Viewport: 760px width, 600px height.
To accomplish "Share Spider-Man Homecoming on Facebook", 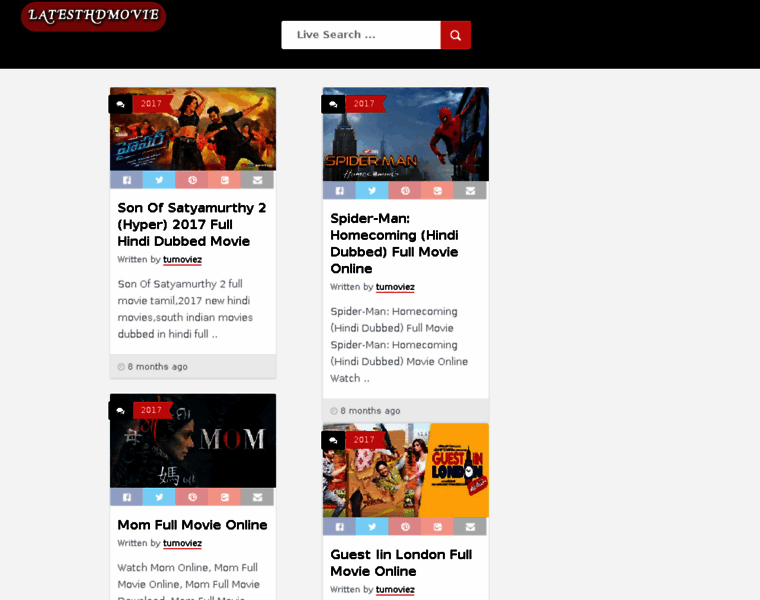I will (339, 190).
